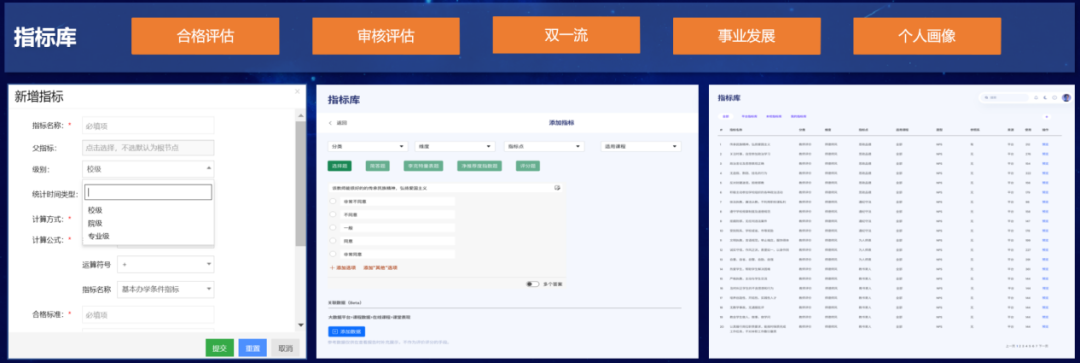
Task: Click the 添加指标 page heading
Action: pos(561,123)
